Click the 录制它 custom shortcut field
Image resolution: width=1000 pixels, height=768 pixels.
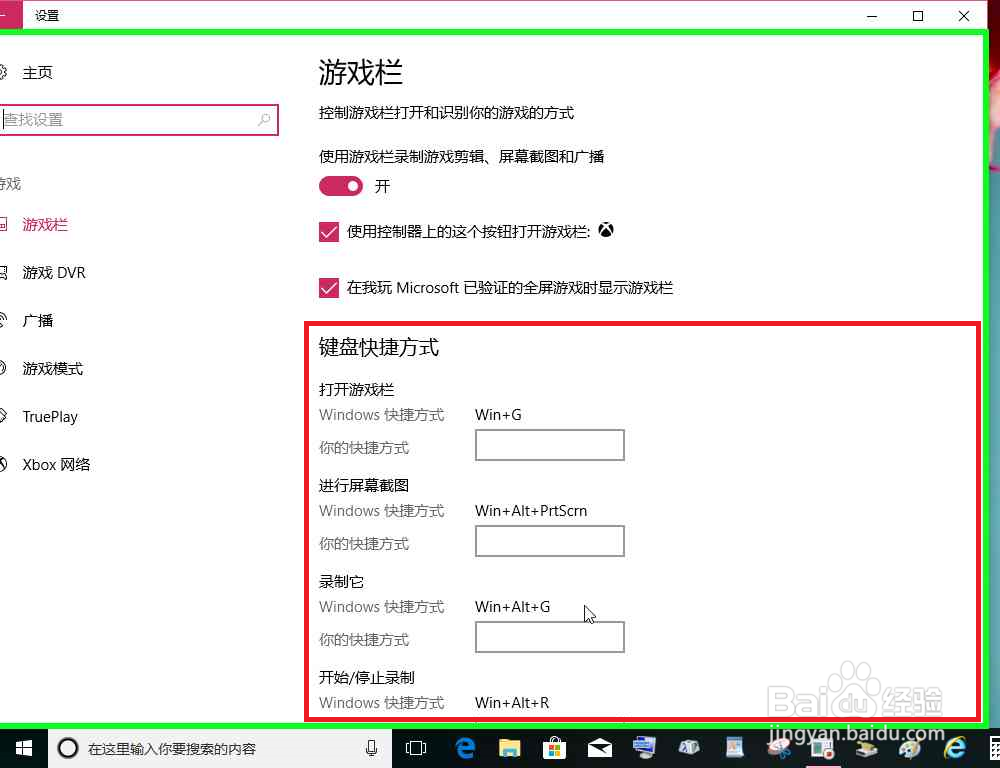[x=549, y=637]
